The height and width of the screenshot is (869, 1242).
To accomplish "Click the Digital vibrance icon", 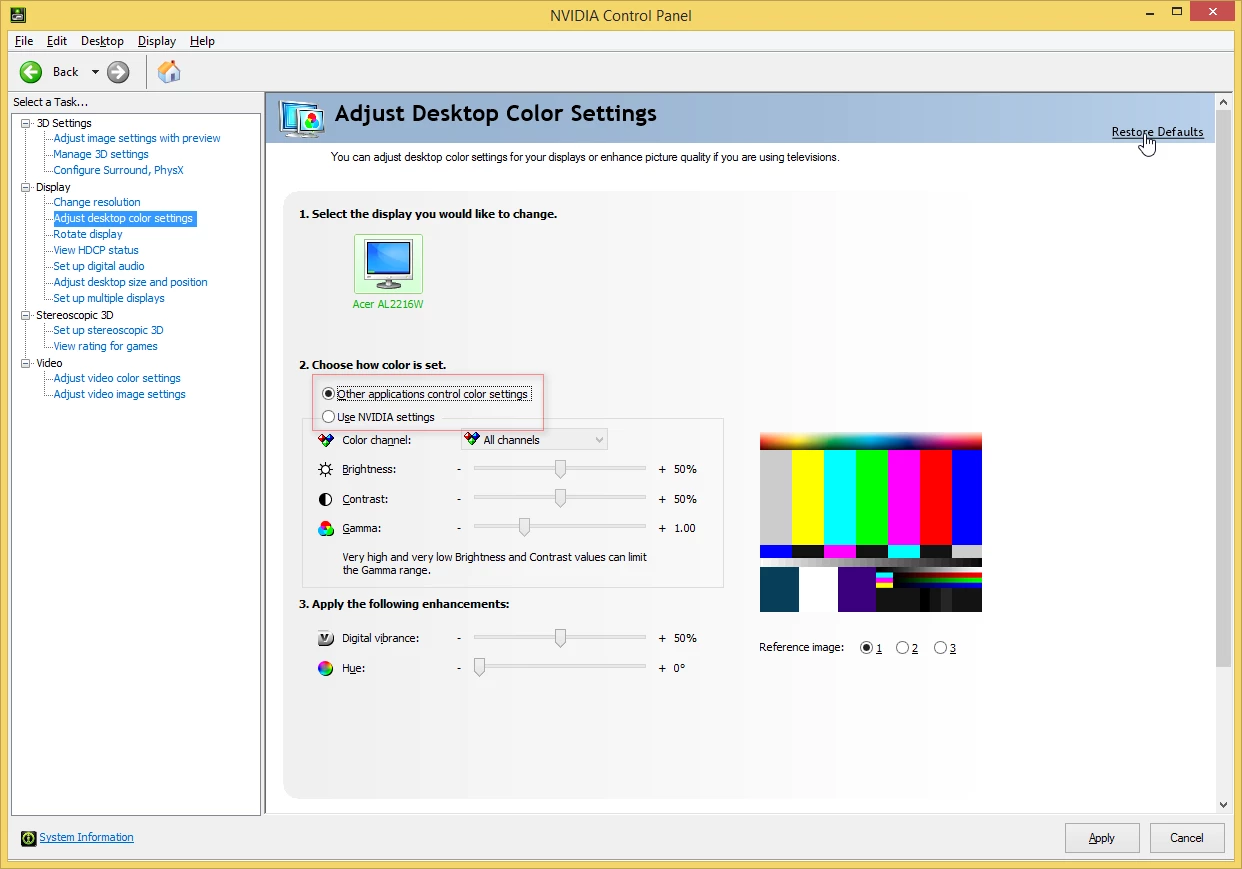I will tap(326, 638).
